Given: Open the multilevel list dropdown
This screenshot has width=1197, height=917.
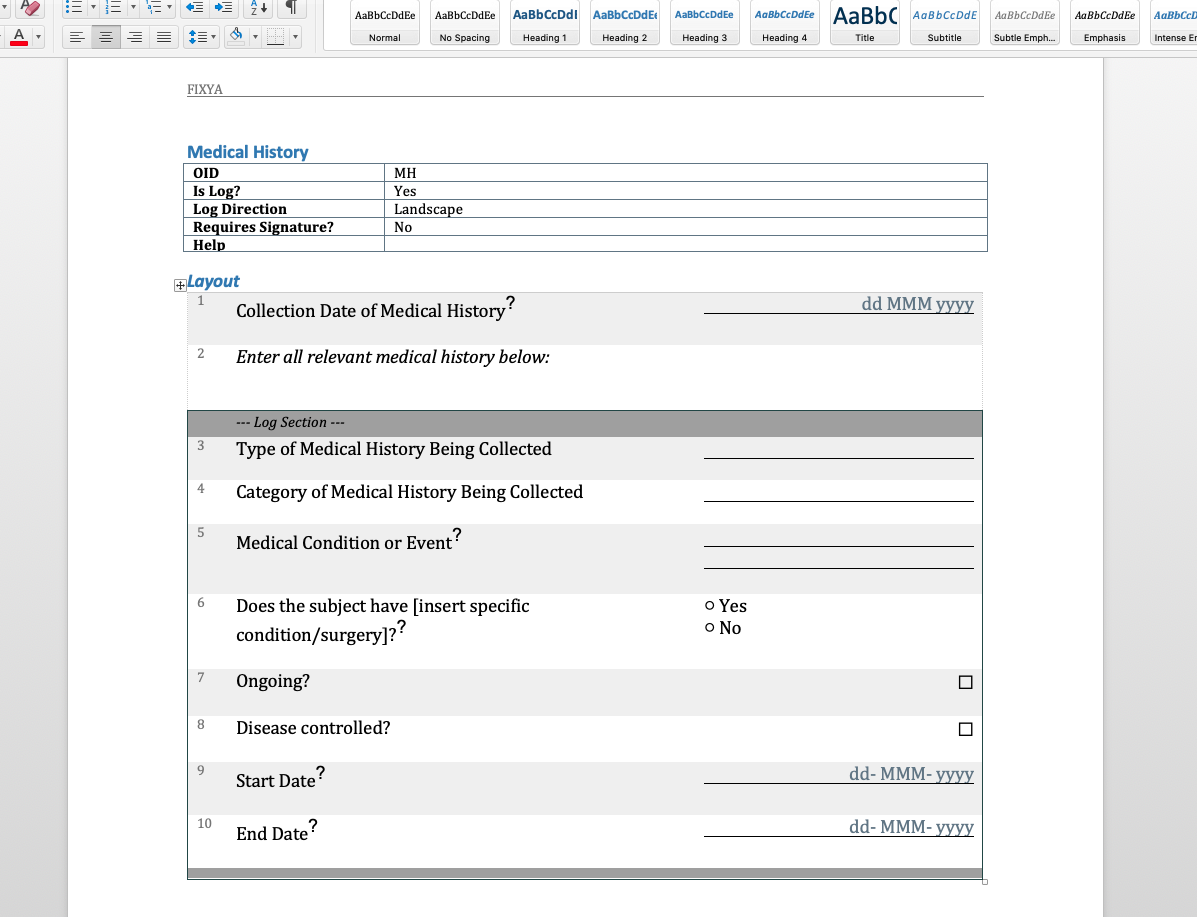Looking at the screenshot, I should tap(169, 8).
